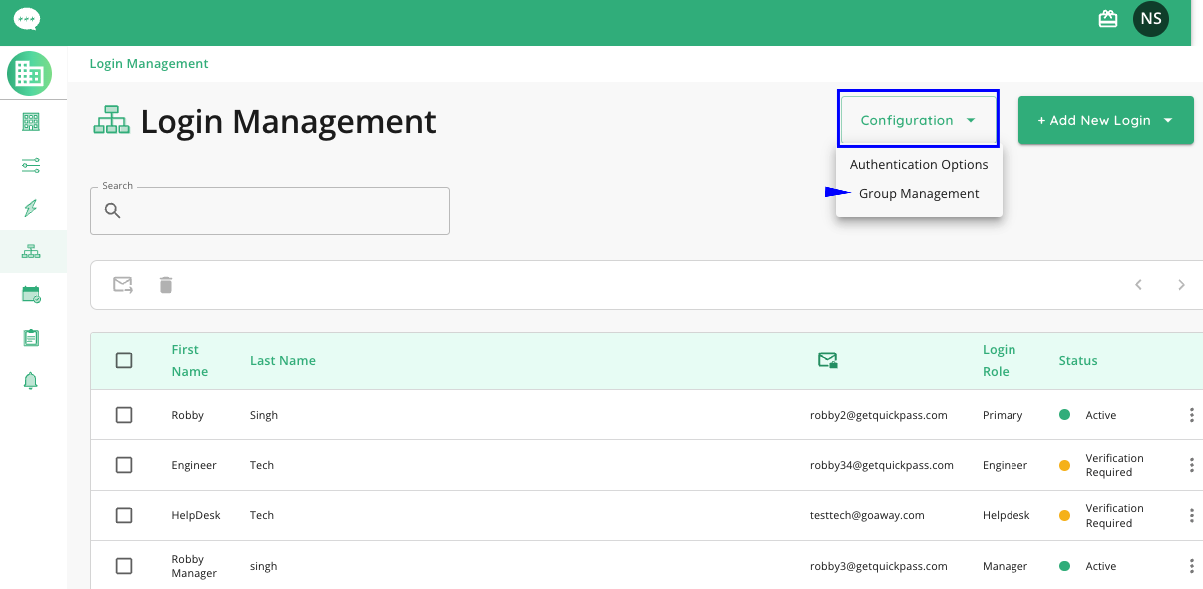The image size is (1203, 589).
Task: Click the bell notifications icon in sidebar
Action: 31,380
